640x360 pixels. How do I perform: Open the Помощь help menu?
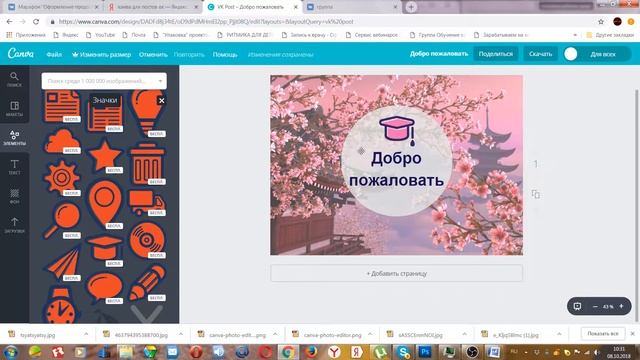click(225, 54)
